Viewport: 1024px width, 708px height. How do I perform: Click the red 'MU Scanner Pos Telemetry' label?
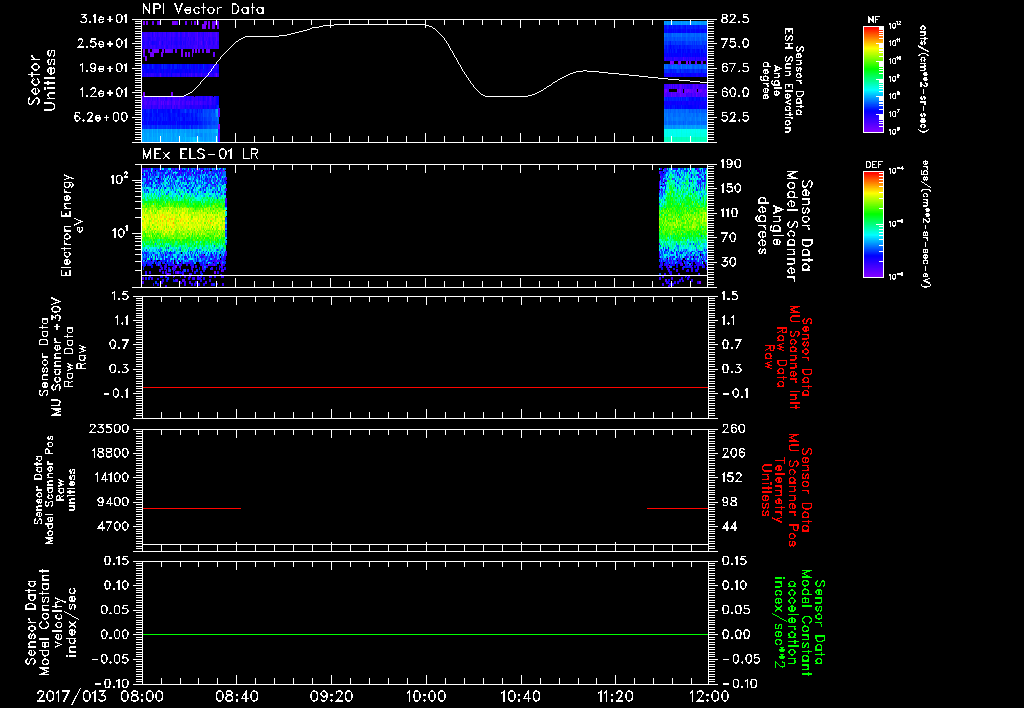coord(785,490)
